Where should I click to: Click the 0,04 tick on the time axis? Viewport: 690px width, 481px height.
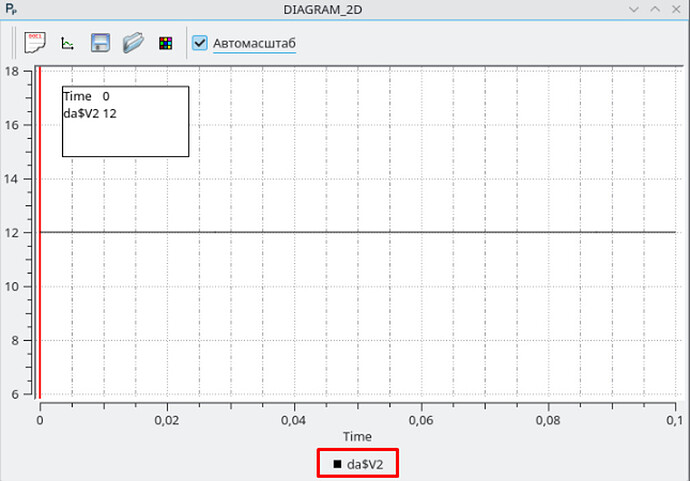pos(294,420)
